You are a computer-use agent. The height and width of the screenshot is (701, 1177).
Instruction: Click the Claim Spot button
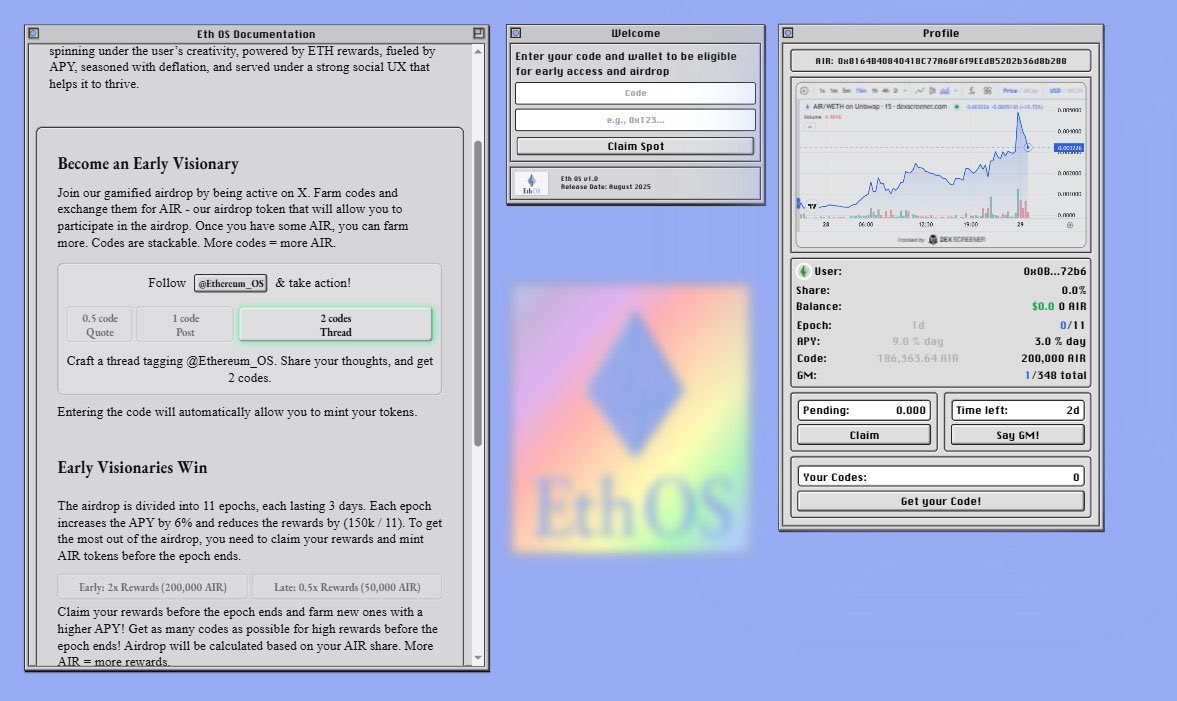click(x=635, y=146)
